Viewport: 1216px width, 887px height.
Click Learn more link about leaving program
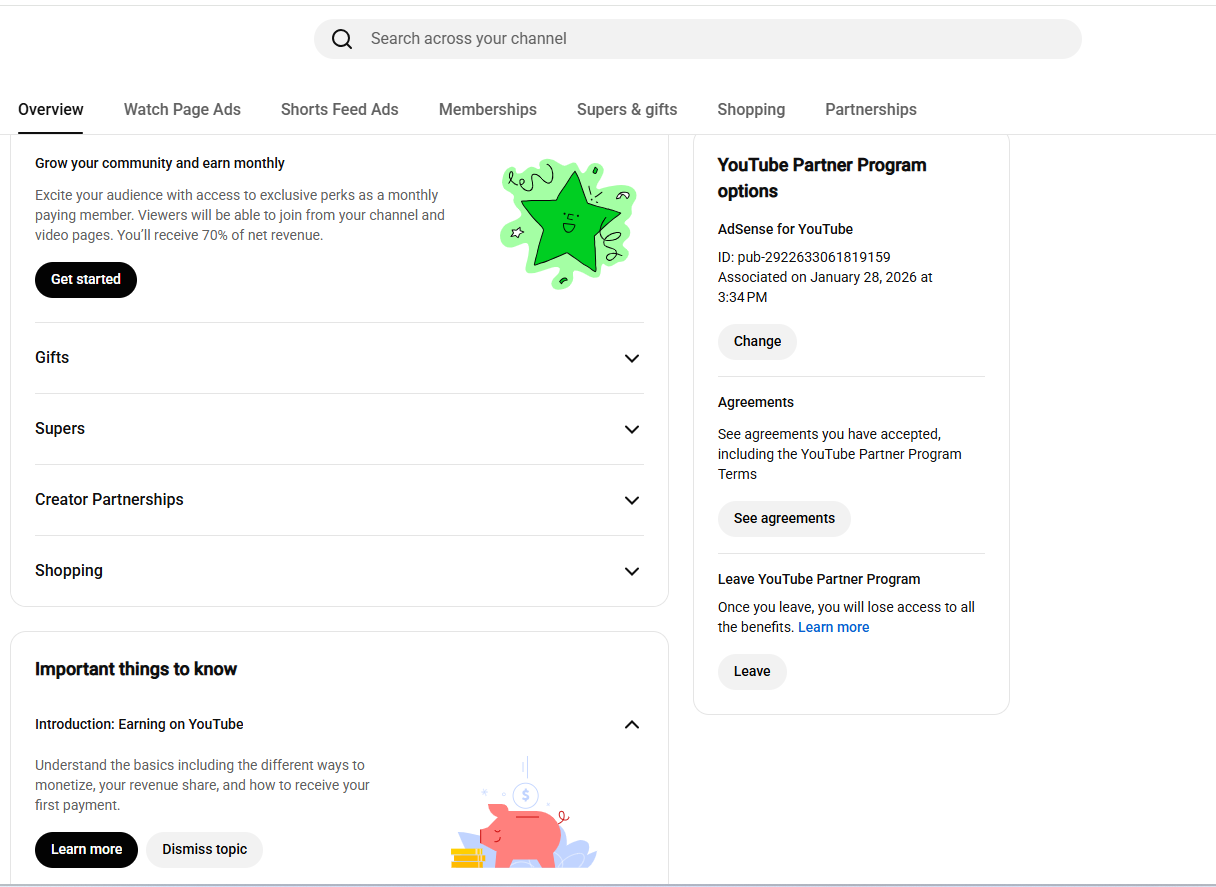click(834, 627)
